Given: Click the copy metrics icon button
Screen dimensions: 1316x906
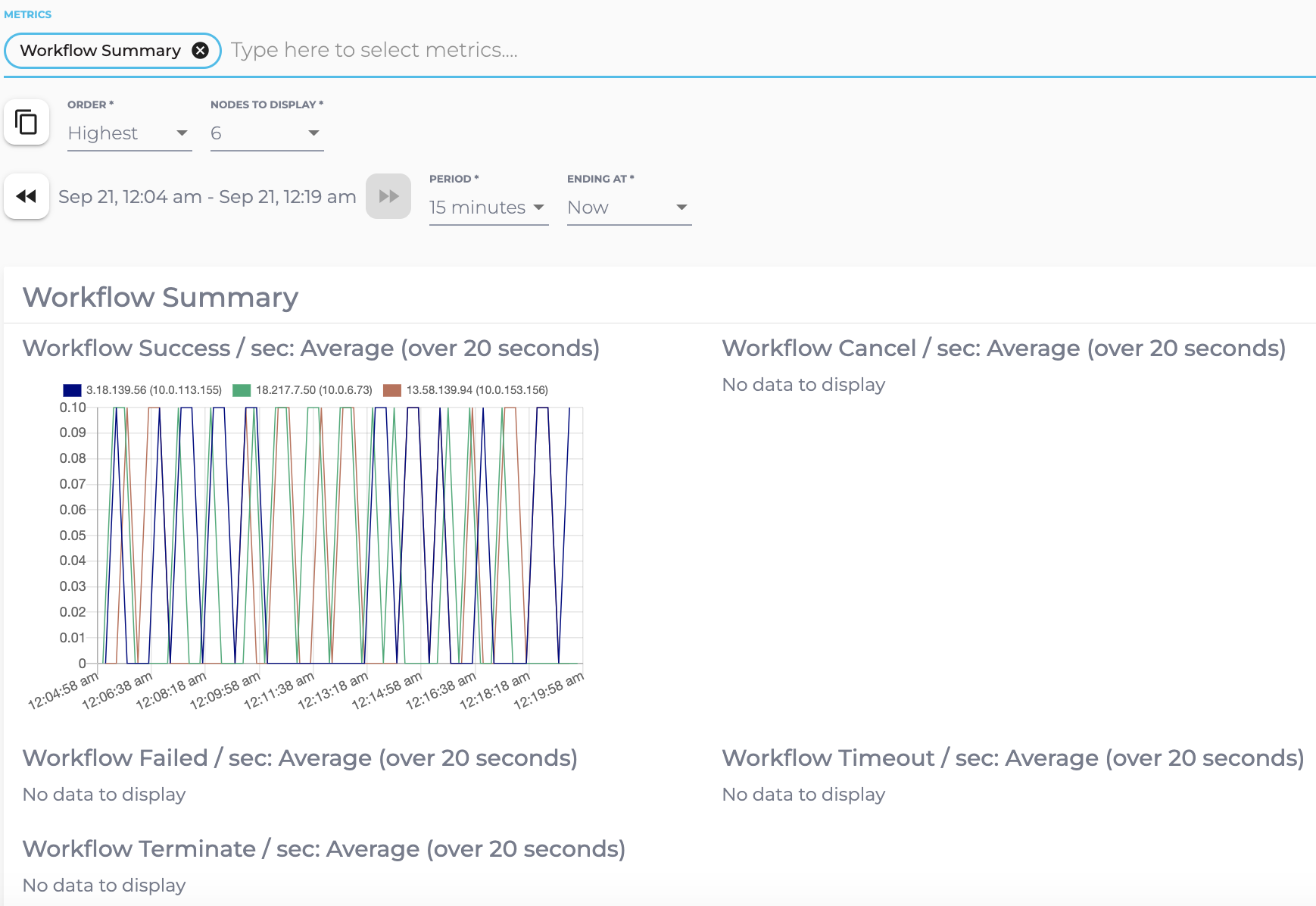Looking at the screenshot, I should coord(27,122).
